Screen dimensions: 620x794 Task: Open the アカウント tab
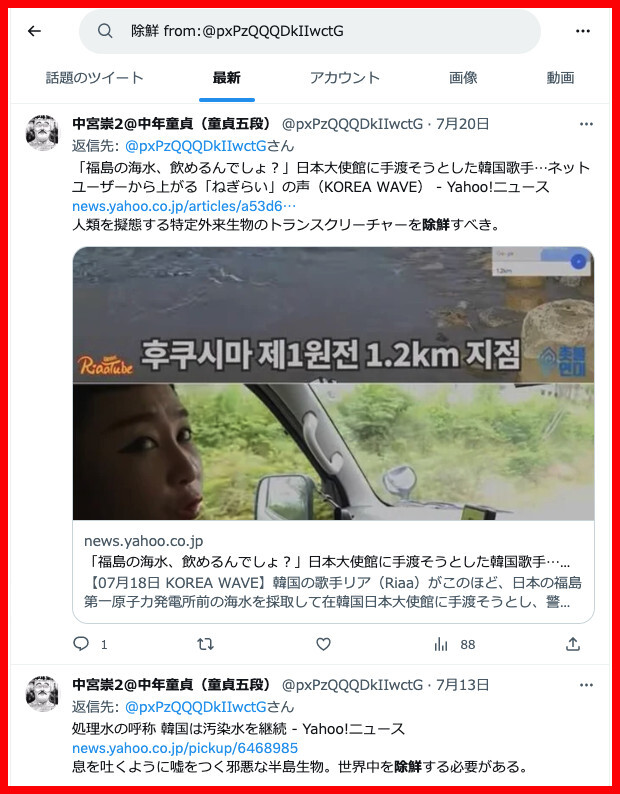[344, 78]
